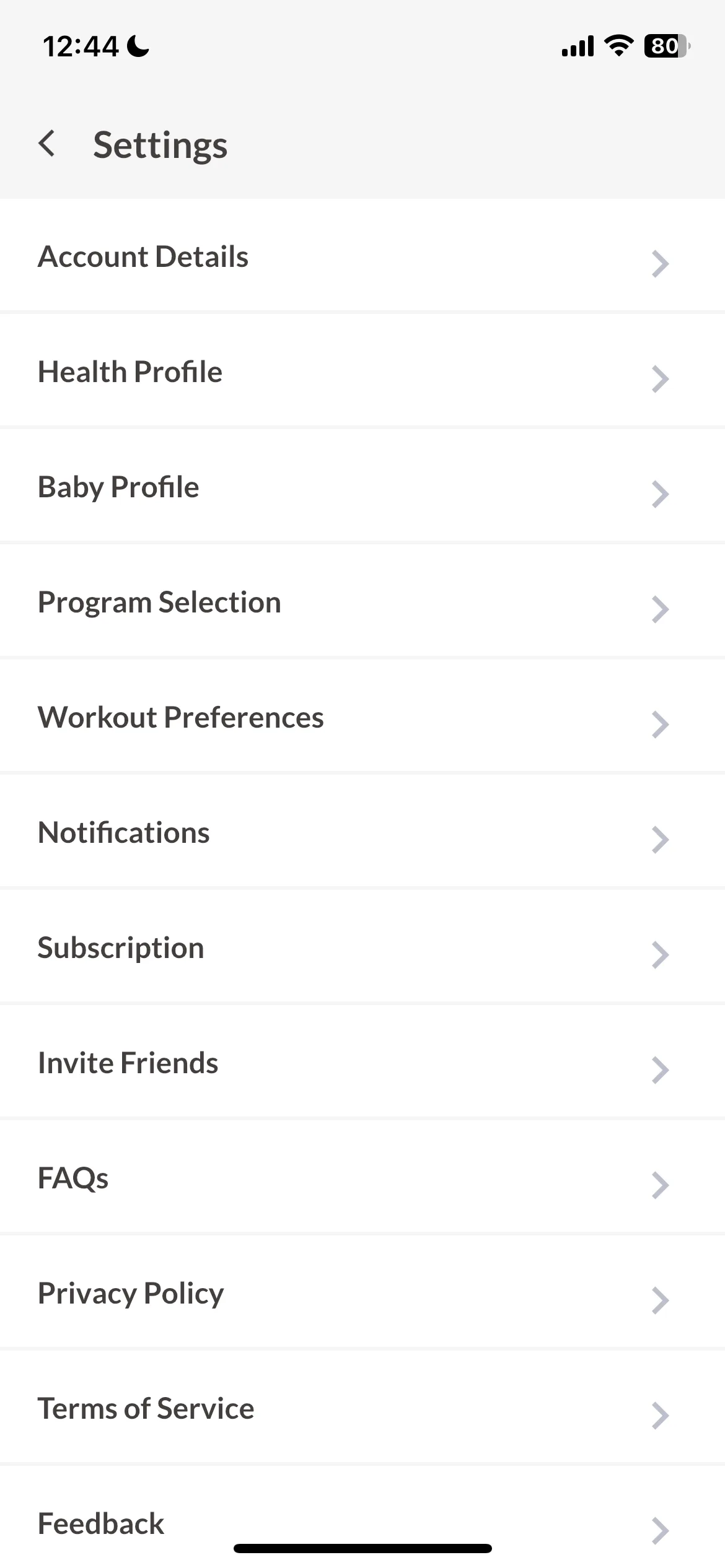Tap the back arrow beside Settings
Viewport: 725px width, 1568px height.
coord(47,144)
